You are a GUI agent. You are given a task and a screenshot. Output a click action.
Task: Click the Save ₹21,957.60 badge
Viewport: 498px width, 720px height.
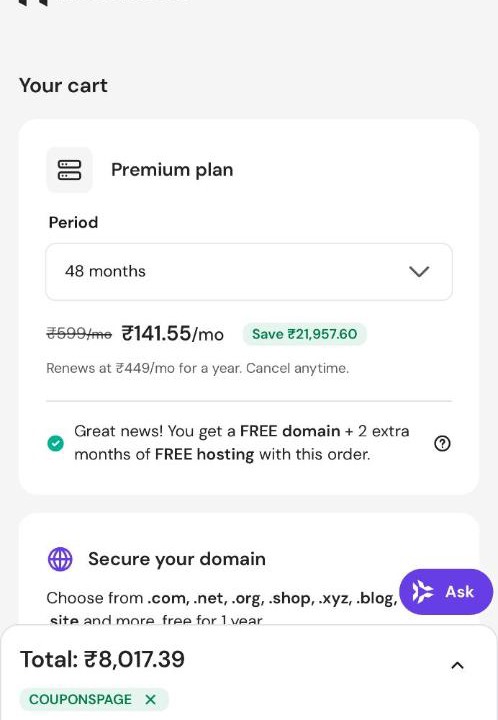304,334
